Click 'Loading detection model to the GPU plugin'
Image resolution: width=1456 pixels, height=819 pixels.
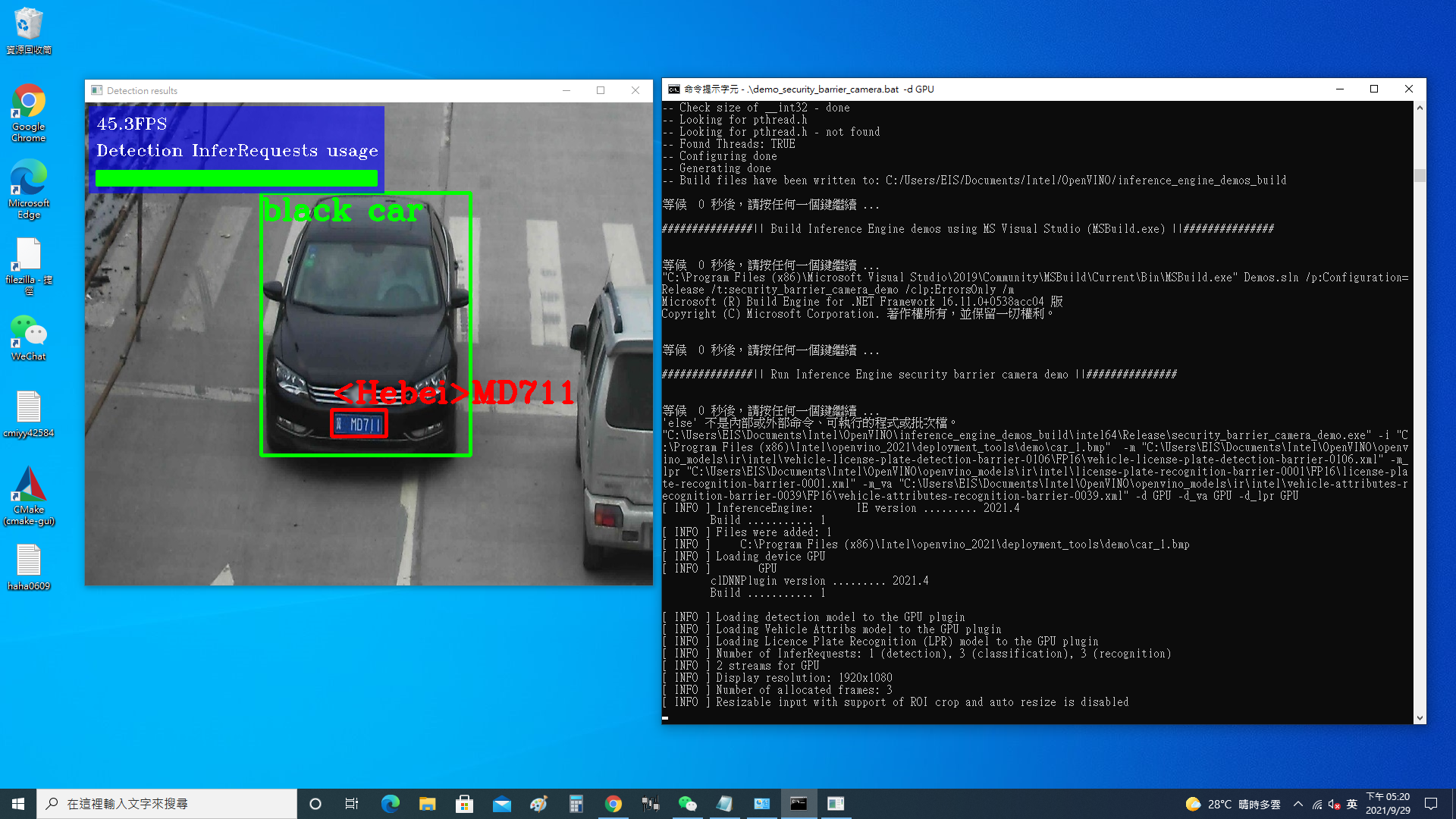[840, 617]
